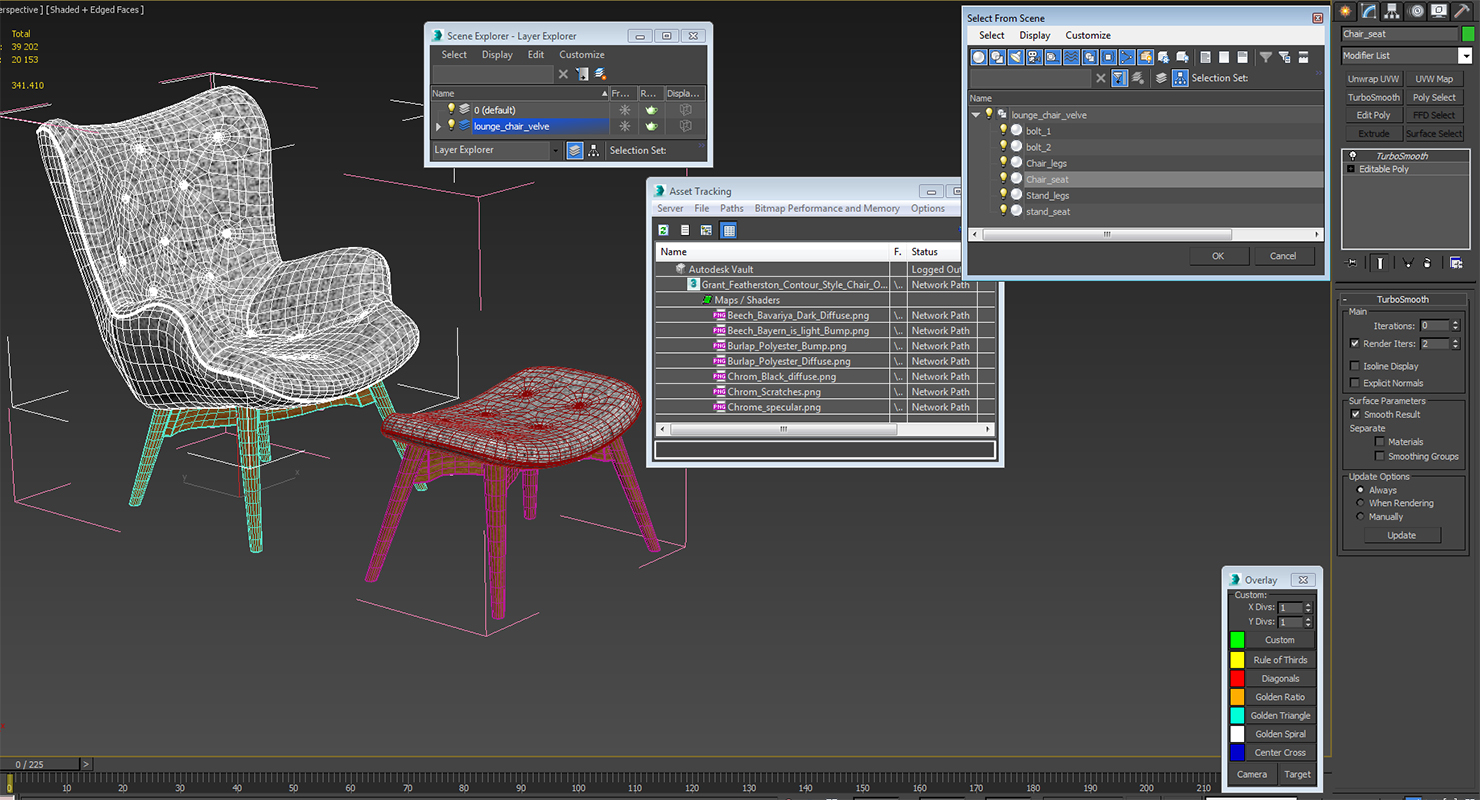
Task: Click the funnel filter icon in Select From Scene
Action: tap(1266, 57)
